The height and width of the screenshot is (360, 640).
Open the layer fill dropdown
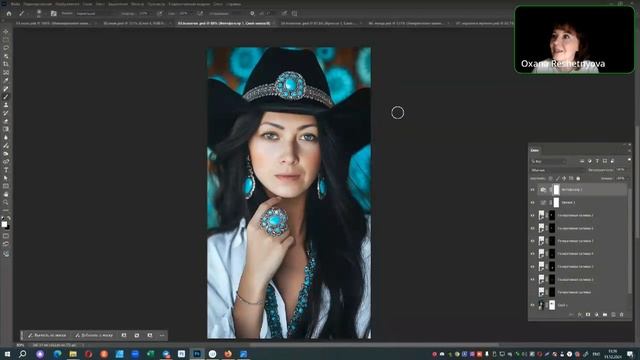tap(621, 178)
